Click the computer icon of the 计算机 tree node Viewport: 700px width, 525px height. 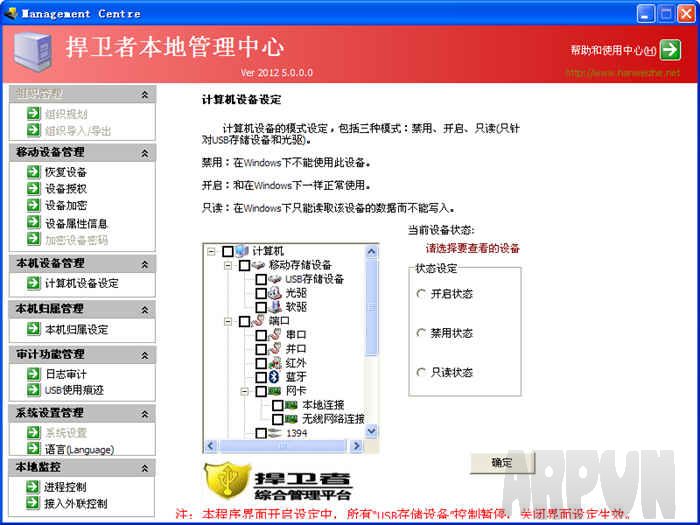pos(242,251)
